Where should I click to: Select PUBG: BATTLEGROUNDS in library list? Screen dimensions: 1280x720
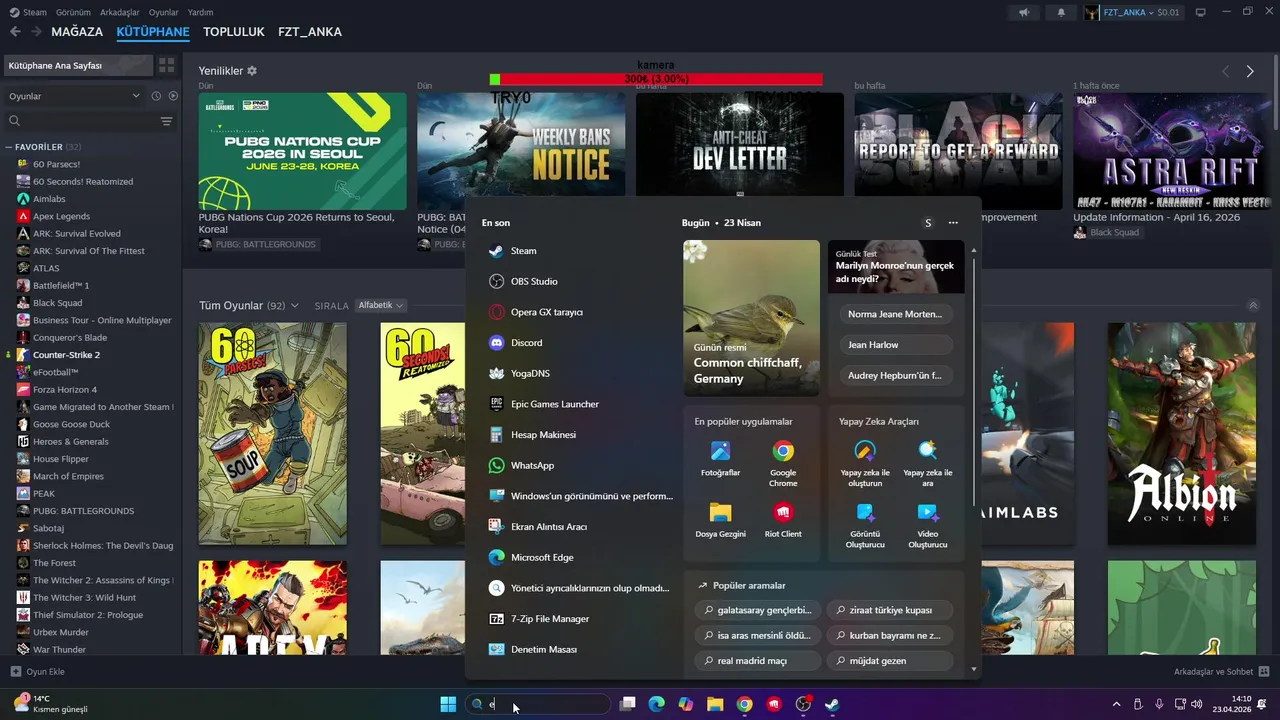click(x=83, y=511)
